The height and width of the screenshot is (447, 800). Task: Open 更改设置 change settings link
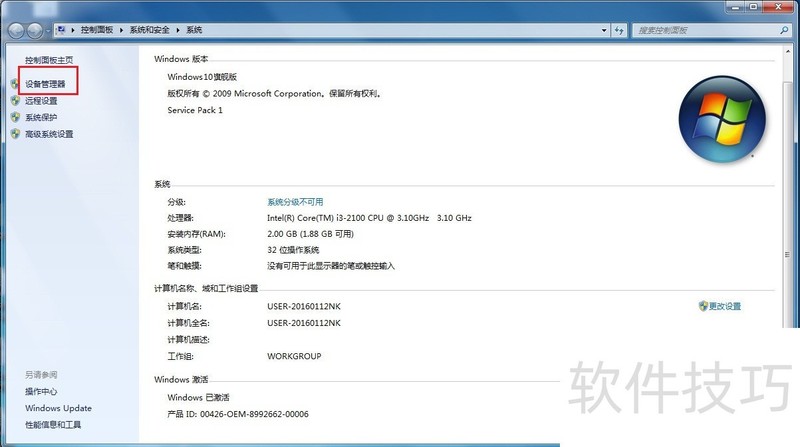click(725, 306)
